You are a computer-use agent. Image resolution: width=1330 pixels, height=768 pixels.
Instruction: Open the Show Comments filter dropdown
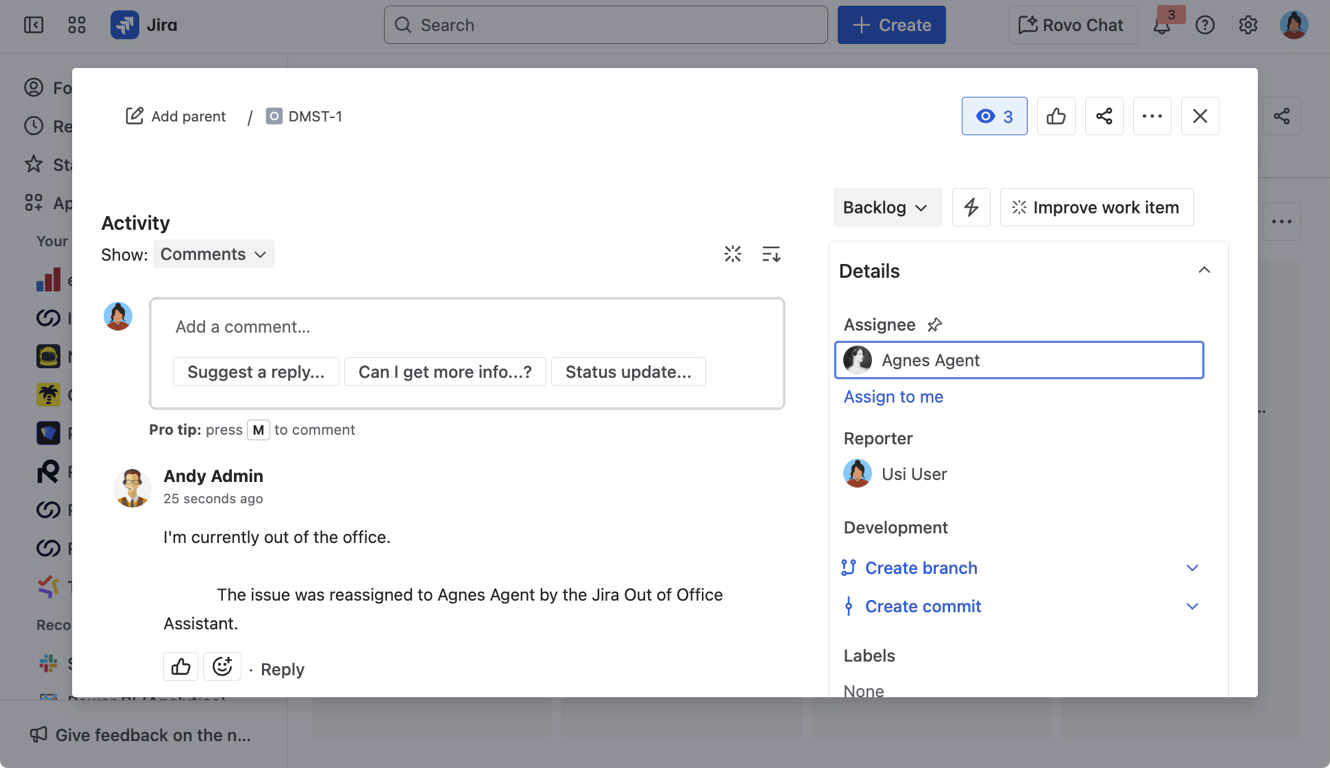pos(213,254)
